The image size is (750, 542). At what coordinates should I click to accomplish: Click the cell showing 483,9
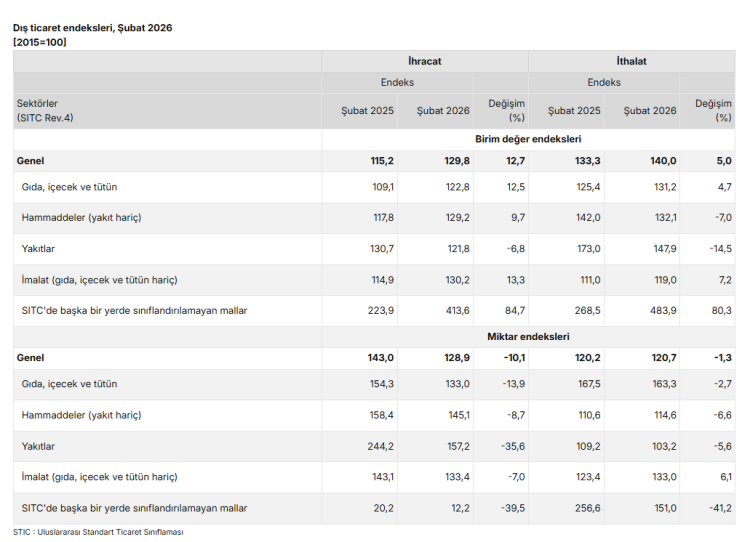pyautogui.click(x=660, y=311)
